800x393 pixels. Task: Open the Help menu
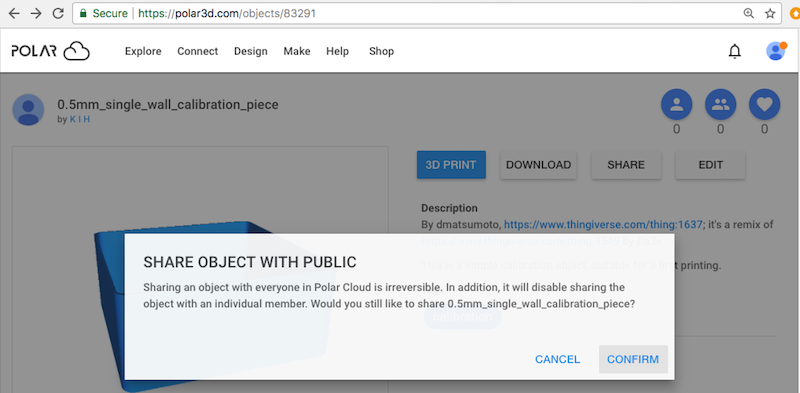[x=337, y=51]
